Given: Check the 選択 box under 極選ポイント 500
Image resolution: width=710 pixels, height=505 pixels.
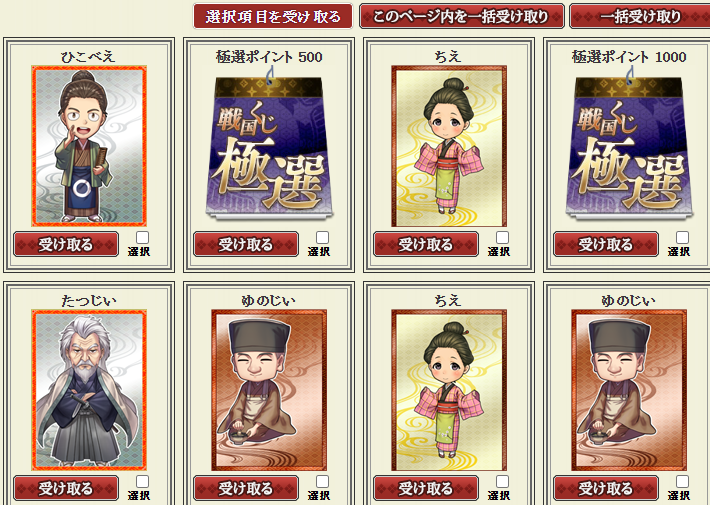Looking at the screenshot, I should point(322,237).
